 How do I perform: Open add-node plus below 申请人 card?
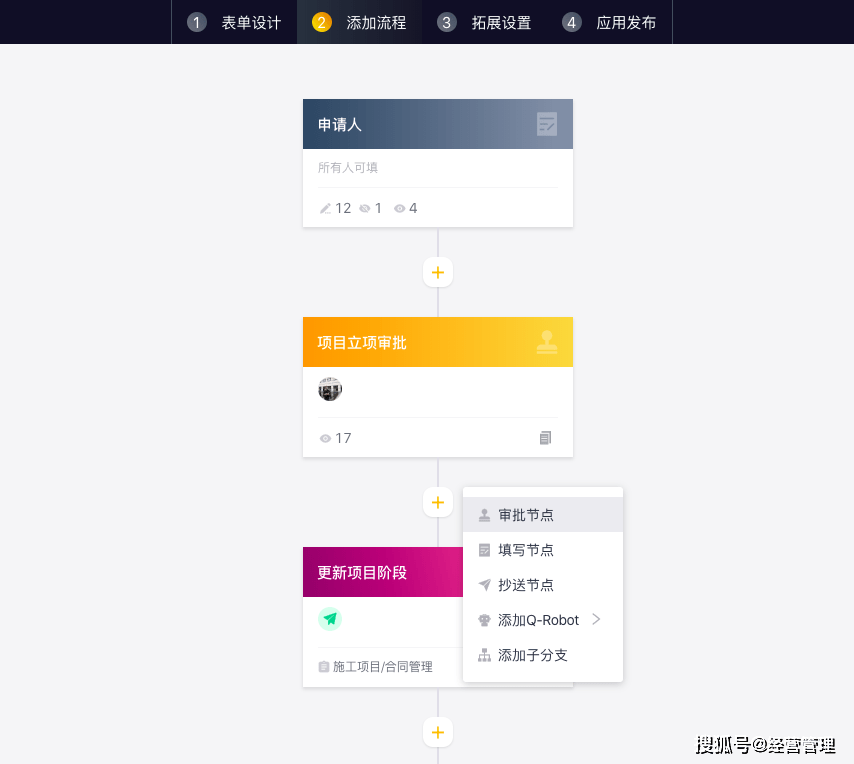click(438, 272)
